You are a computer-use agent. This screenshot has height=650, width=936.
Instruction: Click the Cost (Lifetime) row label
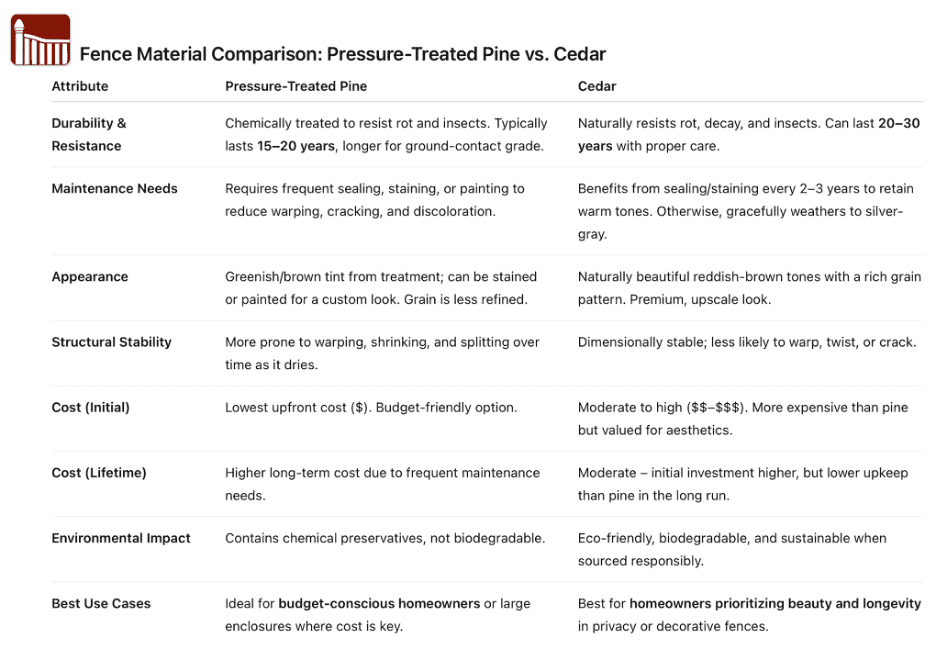pyautogui.click(x=99, y=472)
